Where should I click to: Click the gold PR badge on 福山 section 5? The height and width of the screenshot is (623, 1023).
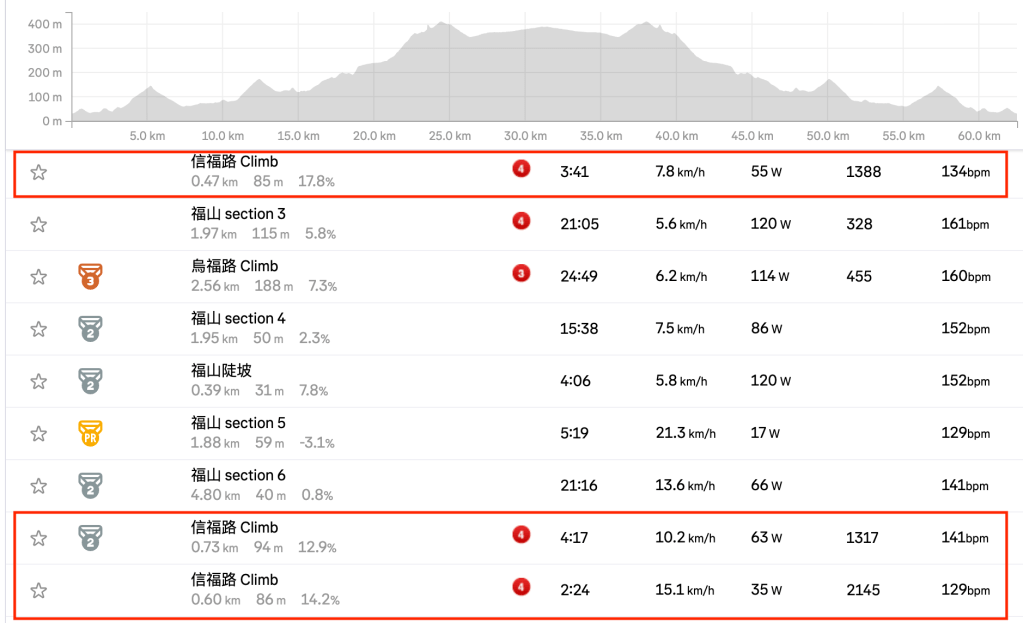click(x=91, y=433)
